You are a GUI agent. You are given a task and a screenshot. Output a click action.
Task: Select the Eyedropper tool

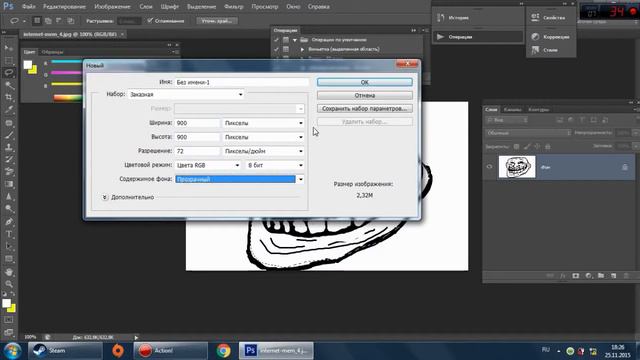(x=9, y=109)
